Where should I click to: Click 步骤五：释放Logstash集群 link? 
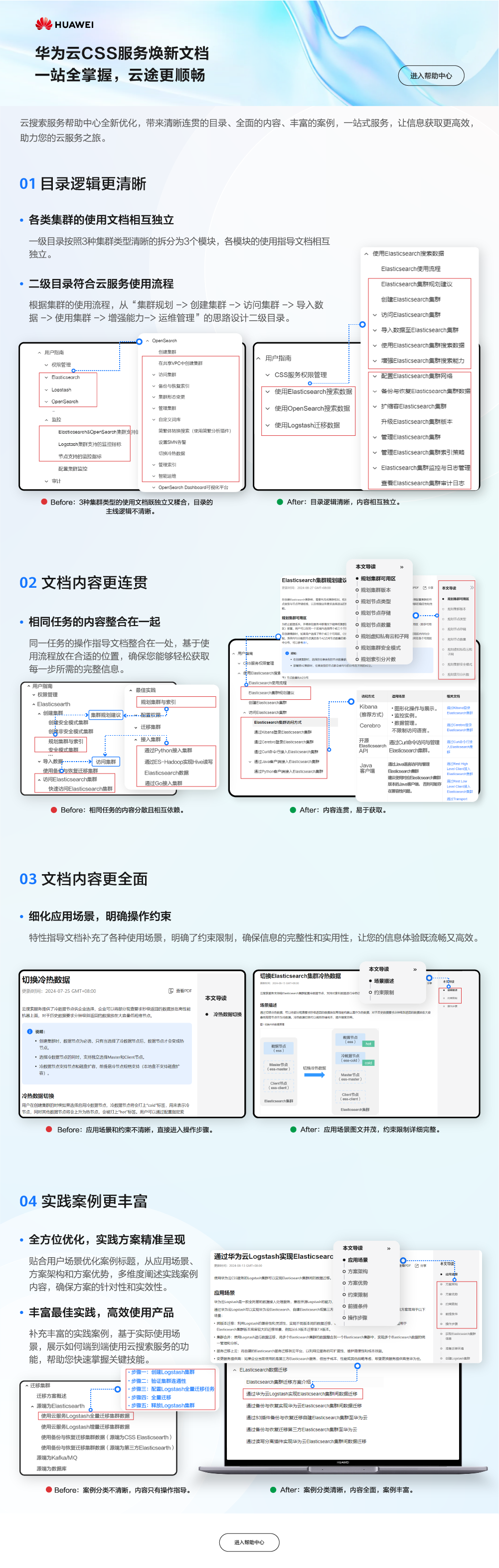click(163, 1406)
